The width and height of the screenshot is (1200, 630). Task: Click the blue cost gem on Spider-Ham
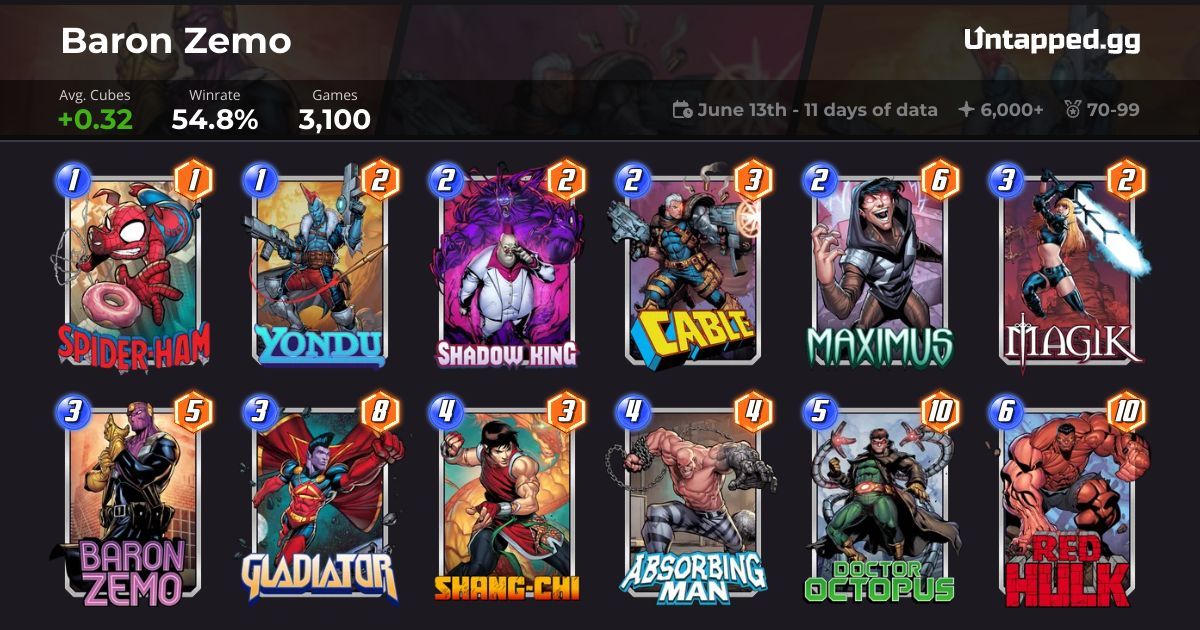(x=72, y=180)
